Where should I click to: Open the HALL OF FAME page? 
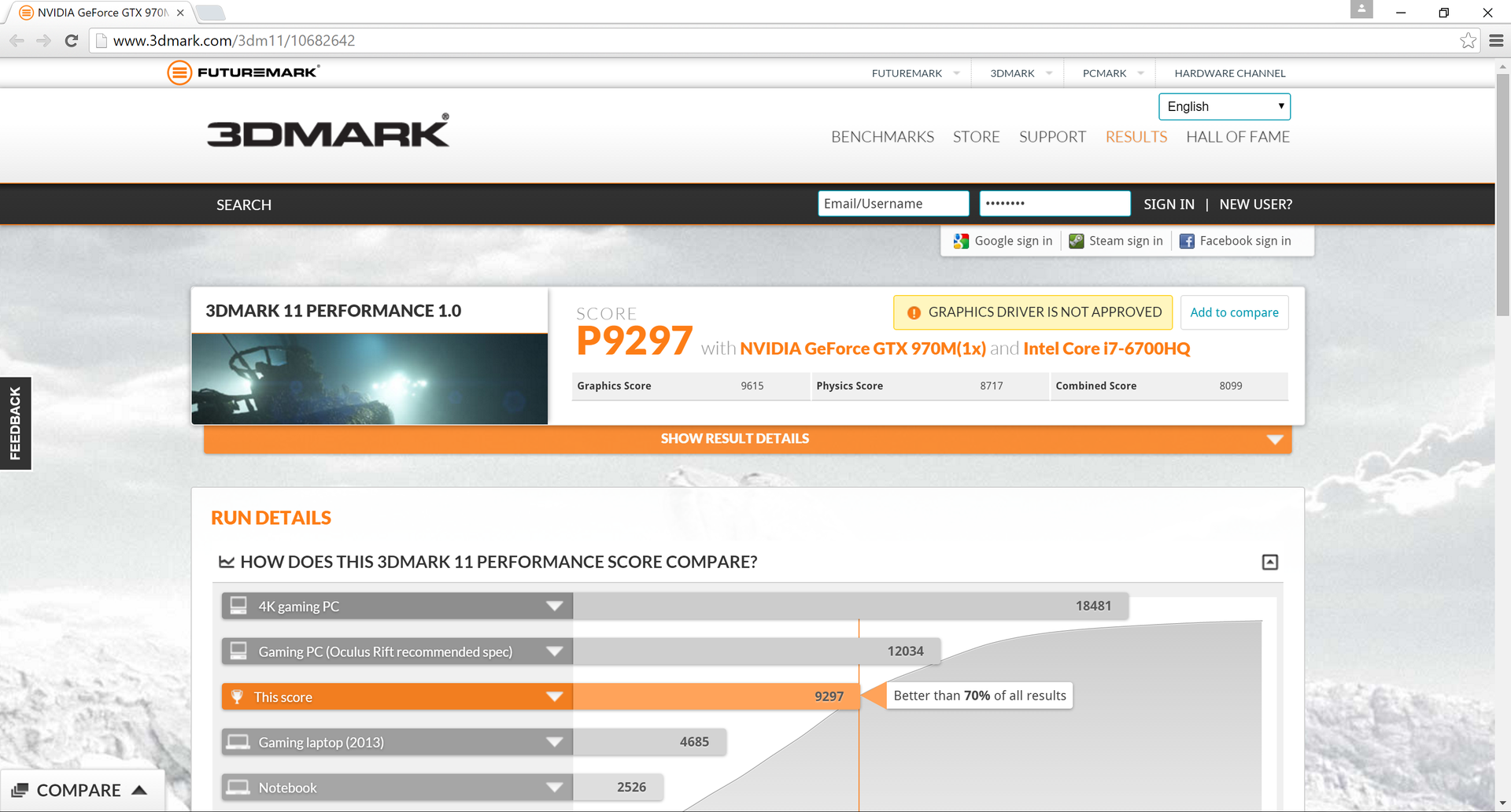[1238, 137]
